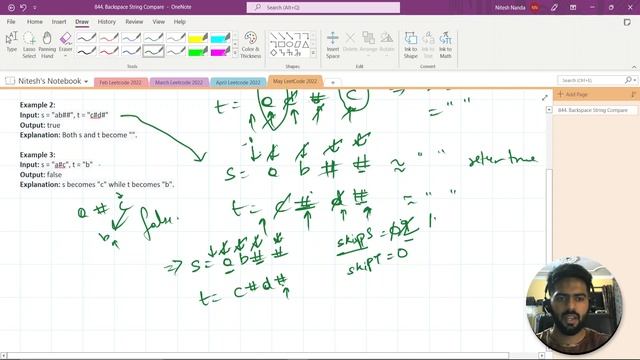
Task: Open March Leetcode 2022 section
Action: click(x=179, y=82)
